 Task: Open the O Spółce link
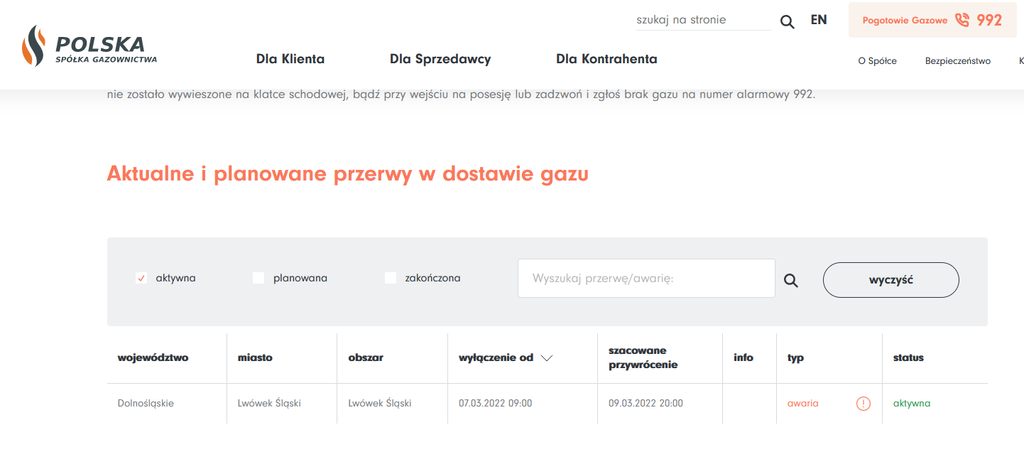coord(877,61)
